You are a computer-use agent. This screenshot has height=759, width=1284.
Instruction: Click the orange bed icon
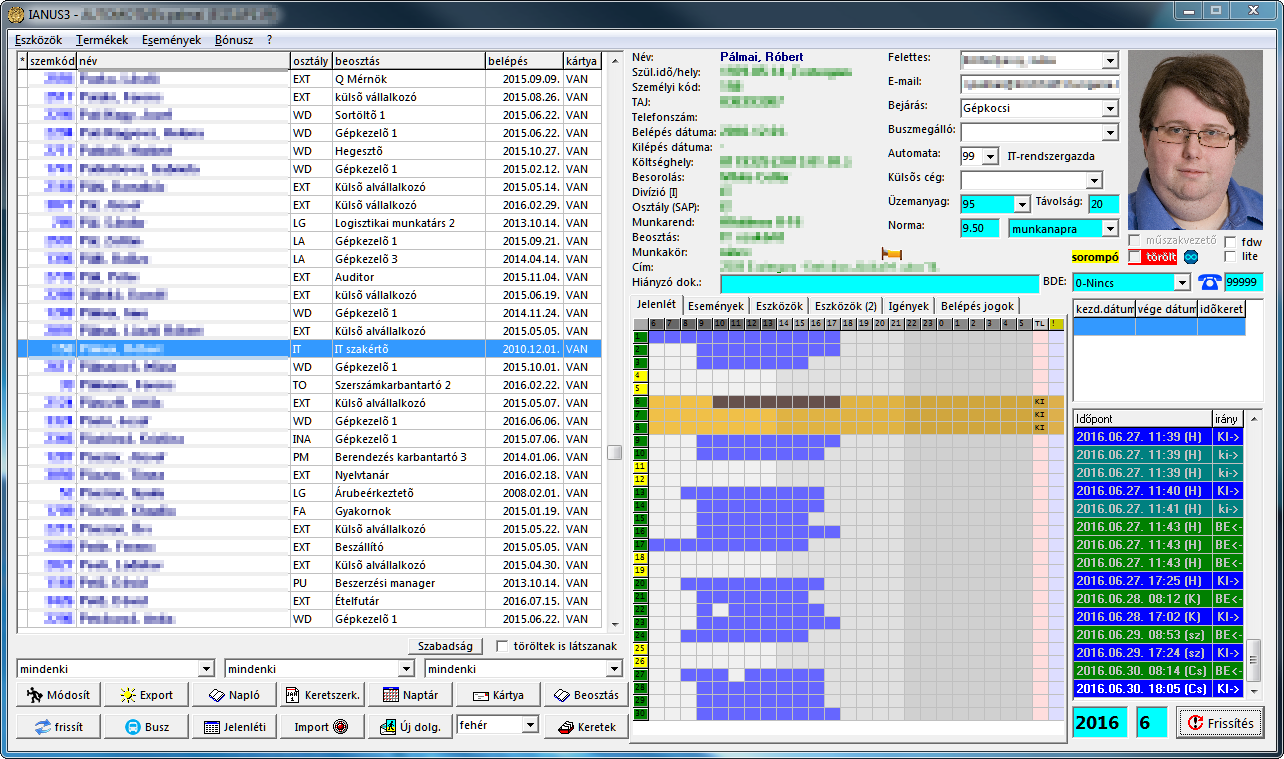pyautogui.click(x=891, y=253)
